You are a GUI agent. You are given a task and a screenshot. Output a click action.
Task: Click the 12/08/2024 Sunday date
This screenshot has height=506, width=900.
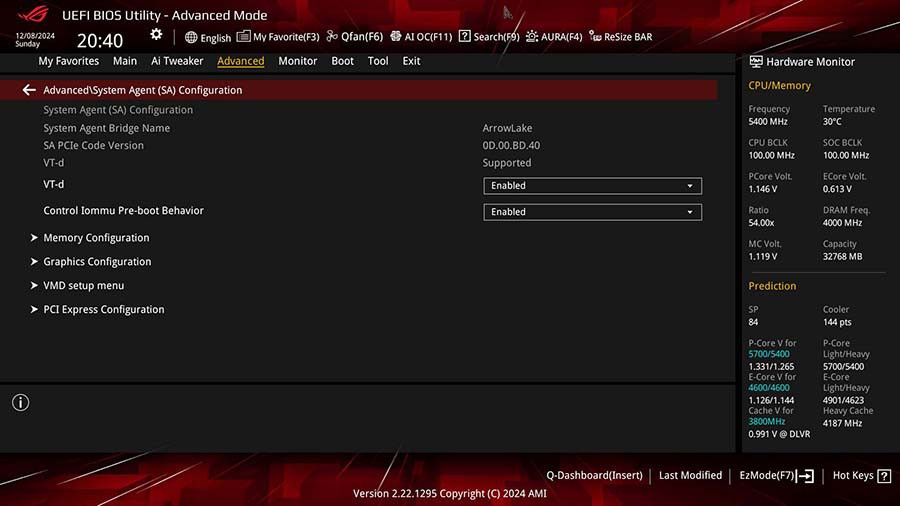click(35, 40)
